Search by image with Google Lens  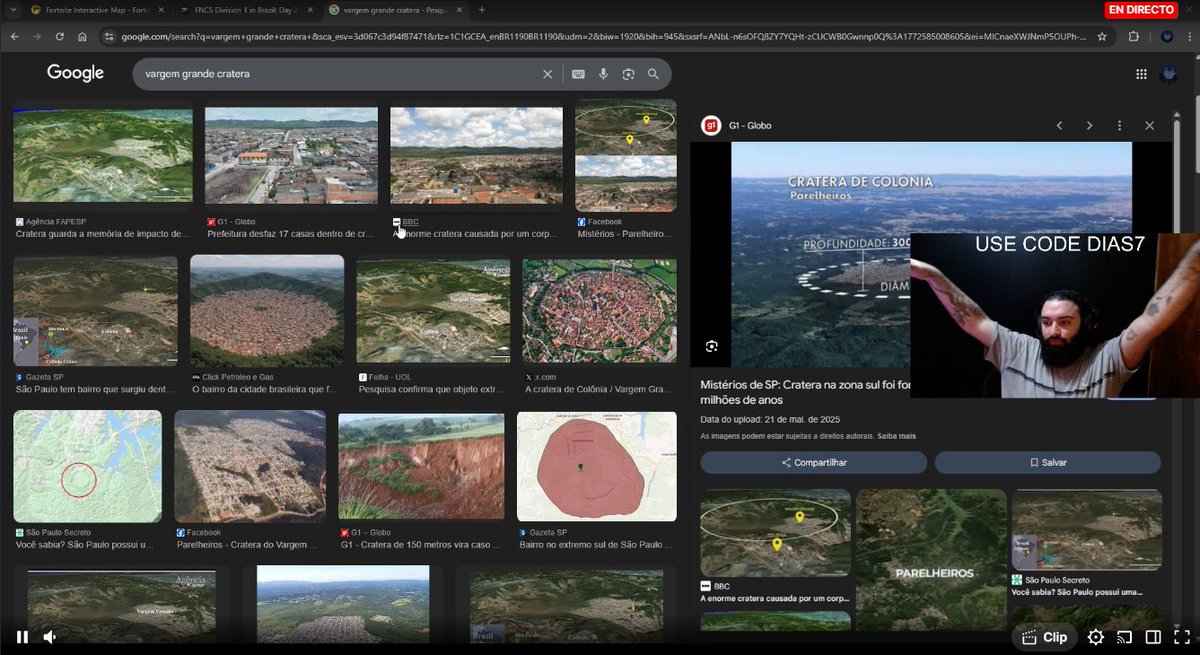point(628,74)
